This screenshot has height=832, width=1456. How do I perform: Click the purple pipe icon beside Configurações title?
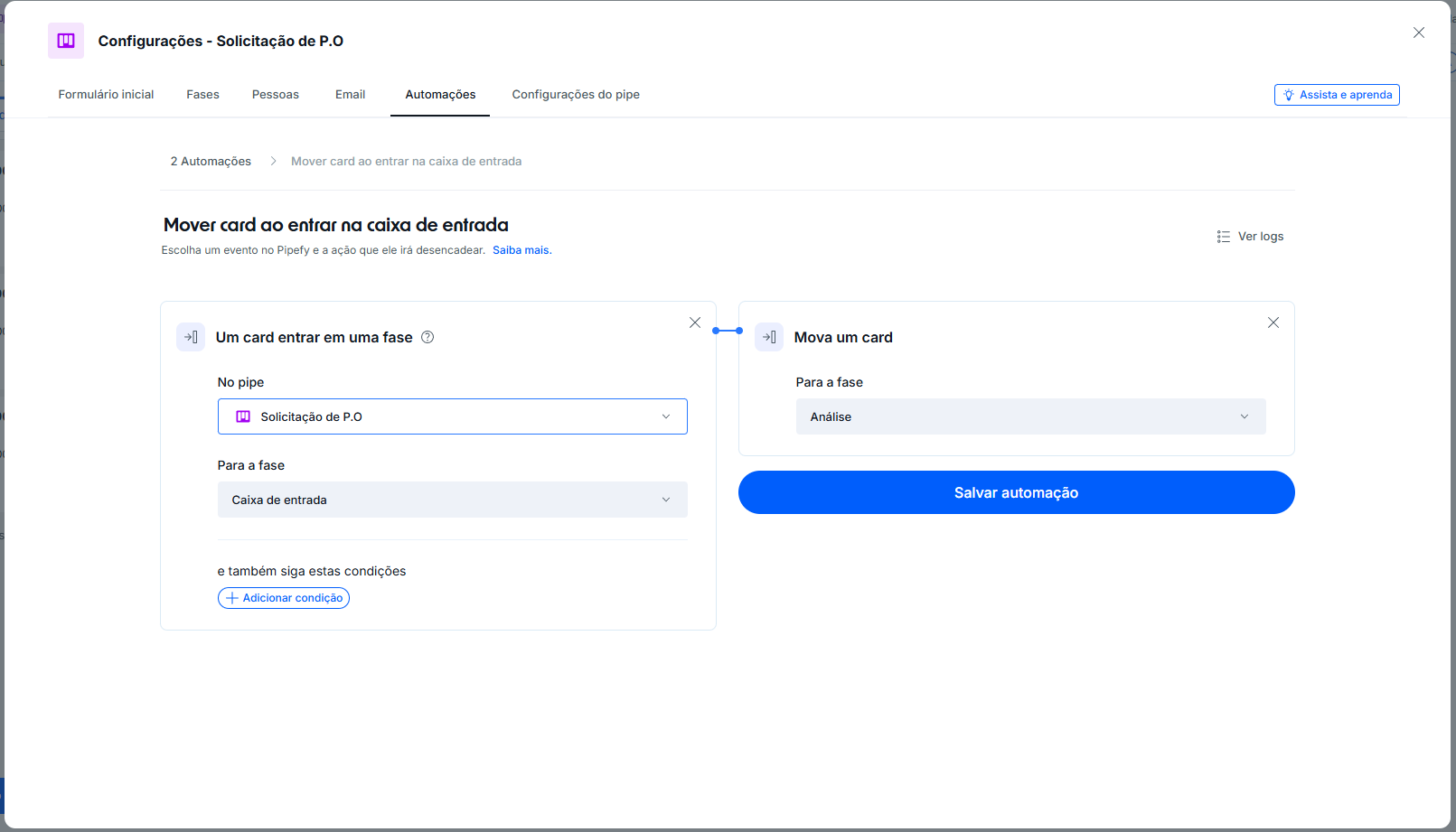click(66, 41)
